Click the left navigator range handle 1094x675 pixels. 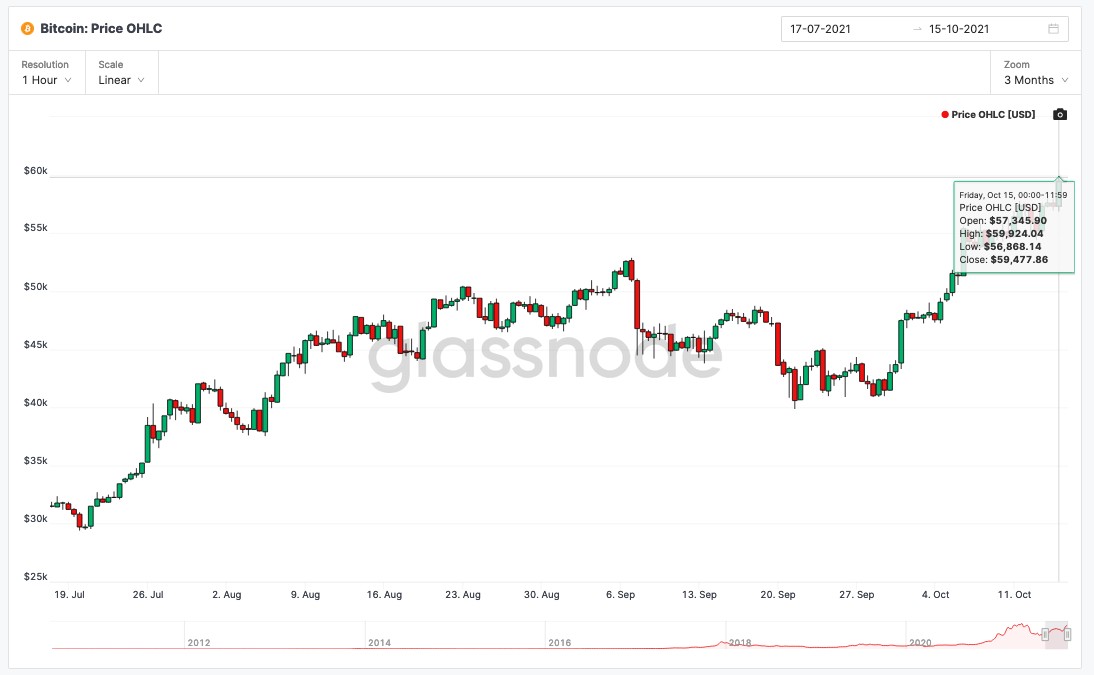[1045, 634]
